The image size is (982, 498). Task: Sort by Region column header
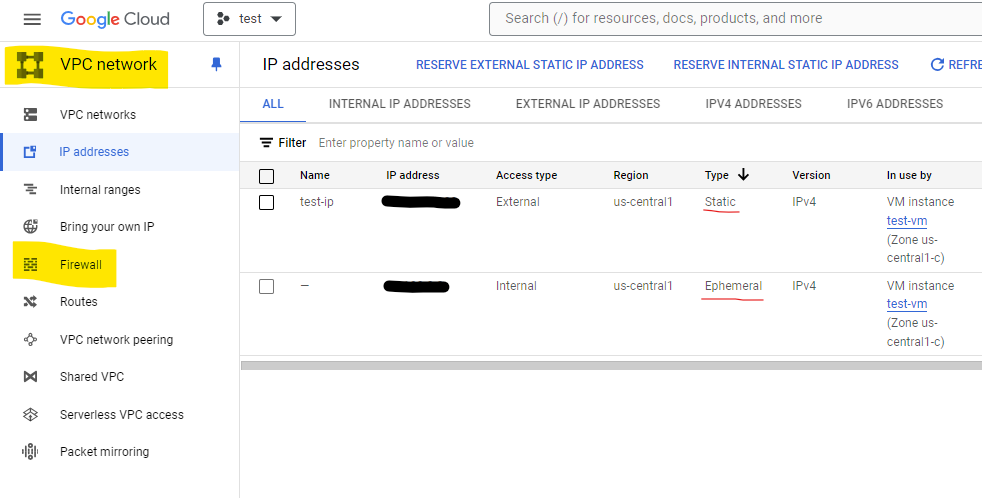(x=631, y=175)
